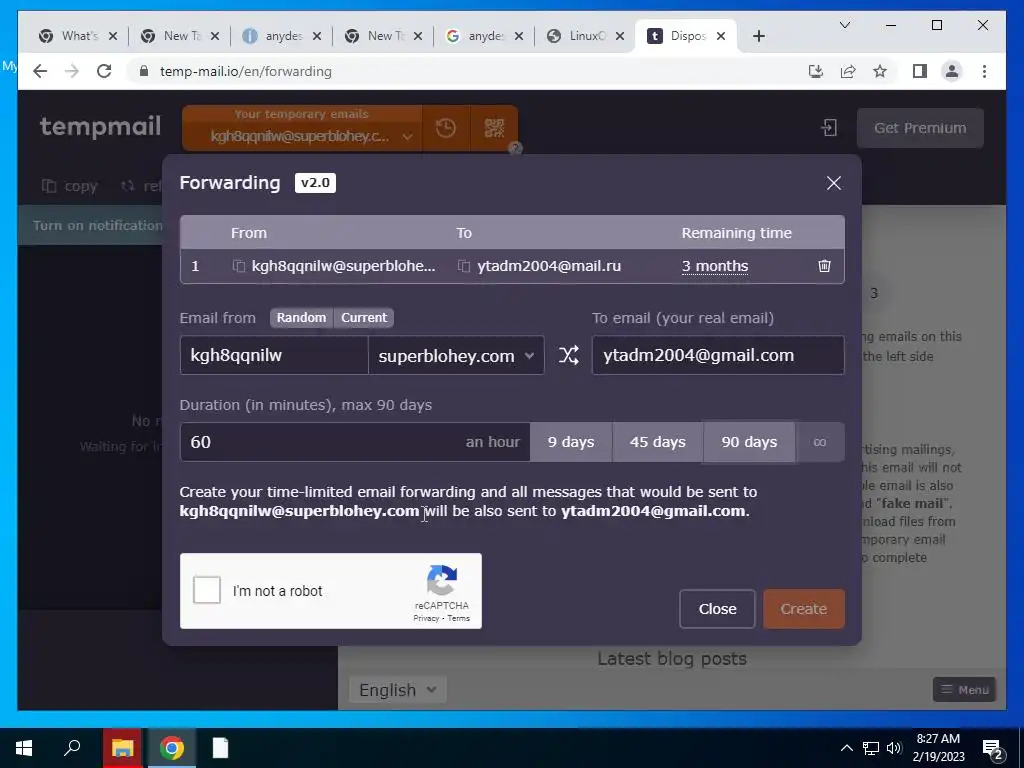Open Chrome three-dot menu
The height and width of the screenshot is (768, 1024).
[984, 71]
